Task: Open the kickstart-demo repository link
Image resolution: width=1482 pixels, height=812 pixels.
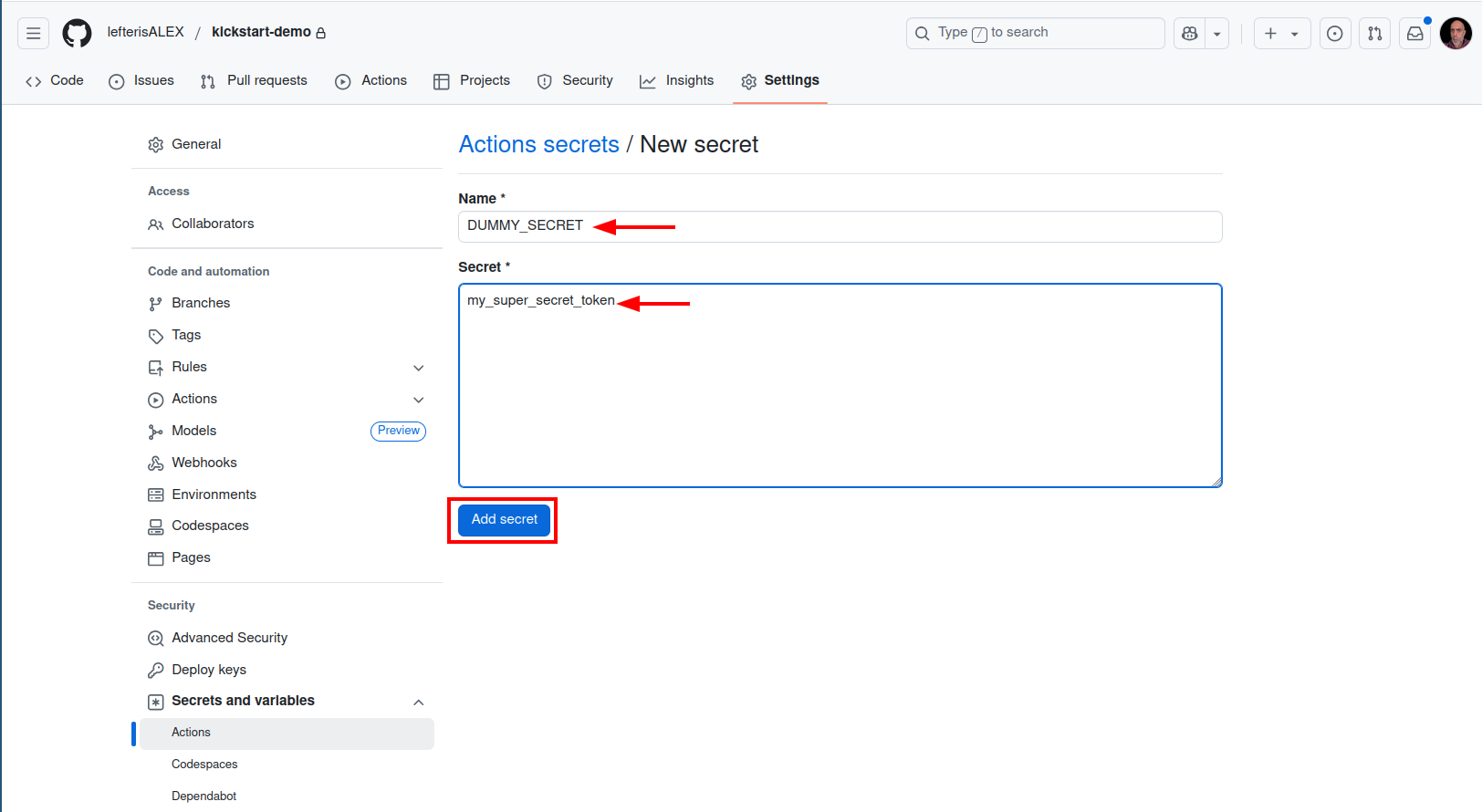Action: [261, 32]
